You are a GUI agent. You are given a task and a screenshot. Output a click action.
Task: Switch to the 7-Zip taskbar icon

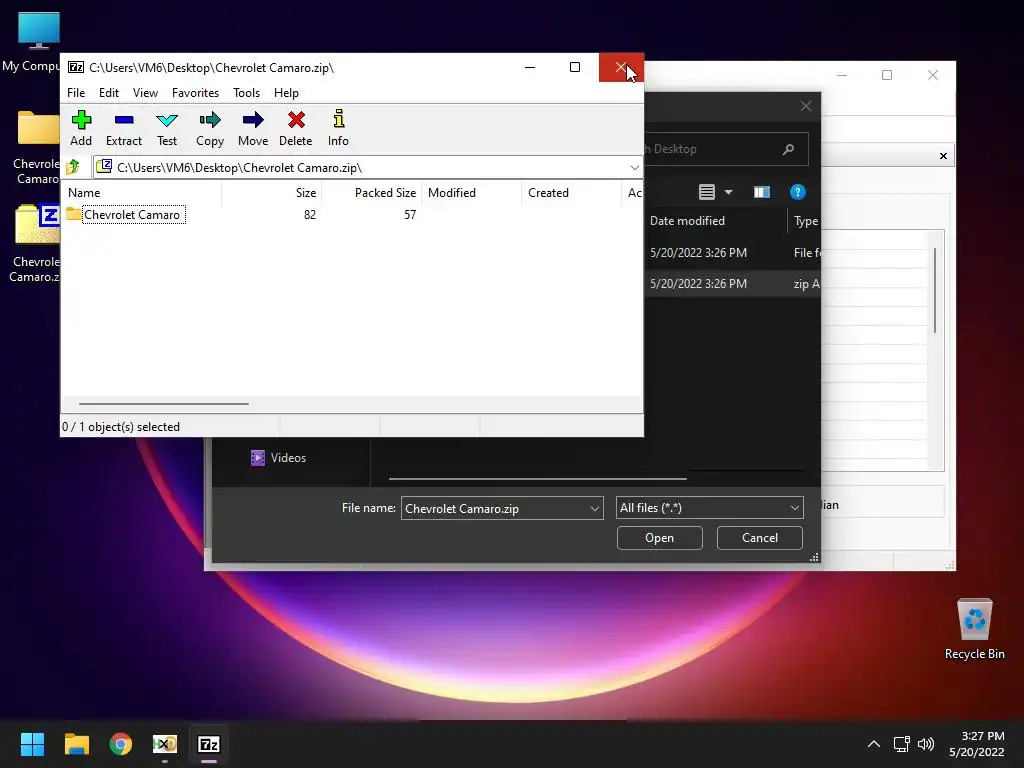pos(209,744)
